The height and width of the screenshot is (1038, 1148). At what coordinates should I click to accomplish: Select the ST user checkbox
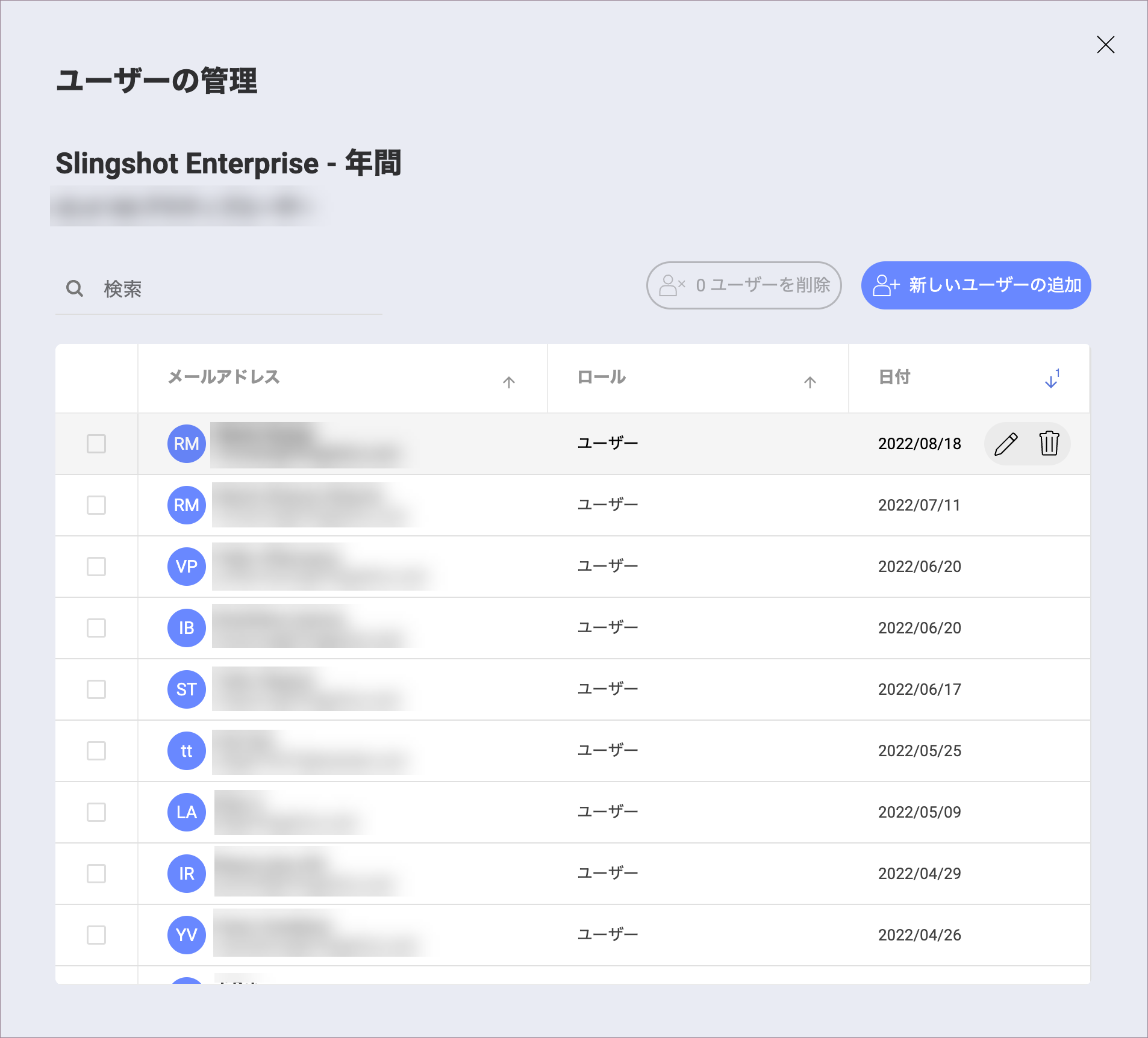tap(96, 689)
